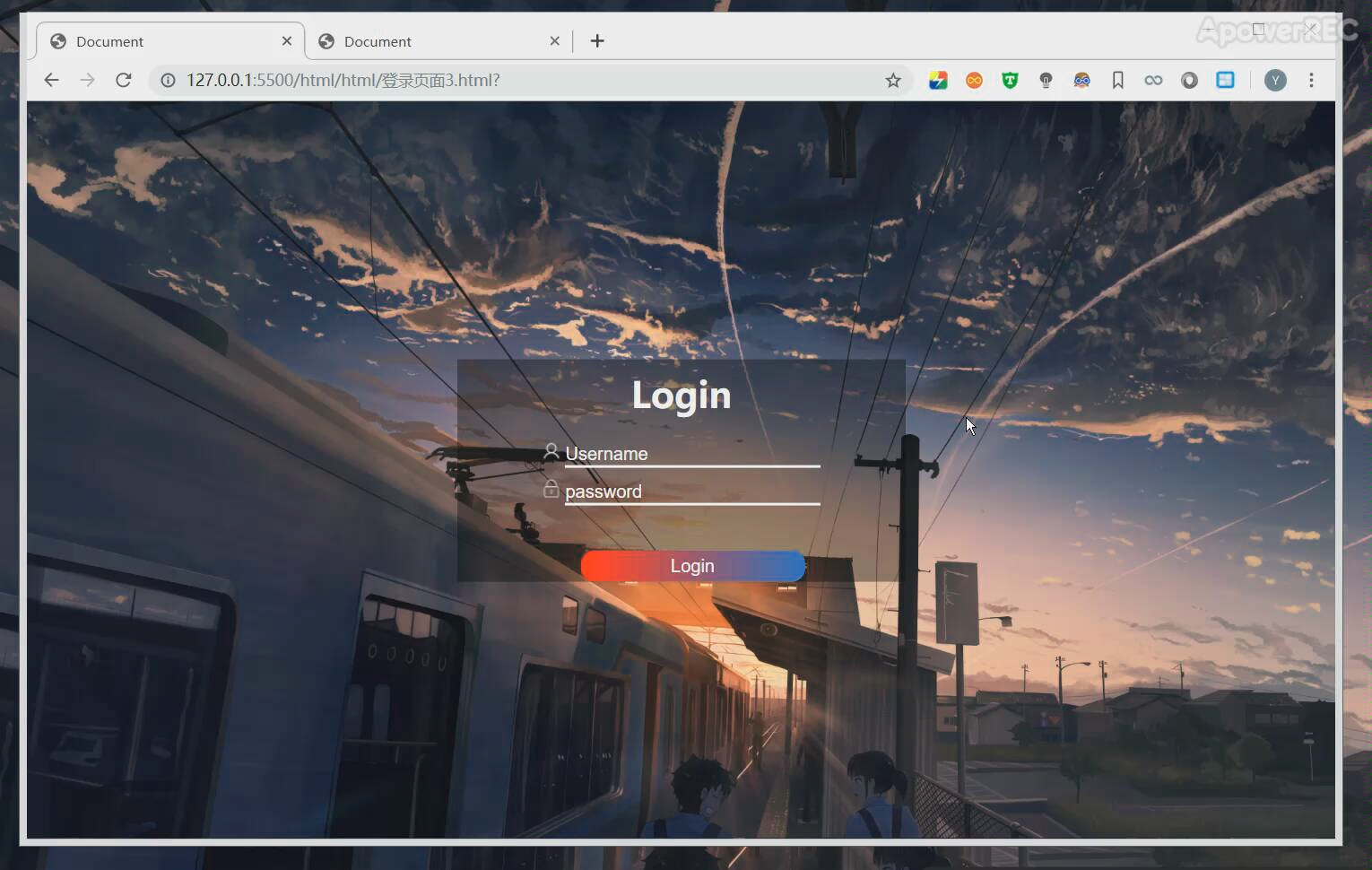
Task: Open the grey infinity extension
Action: point(1153,81)
